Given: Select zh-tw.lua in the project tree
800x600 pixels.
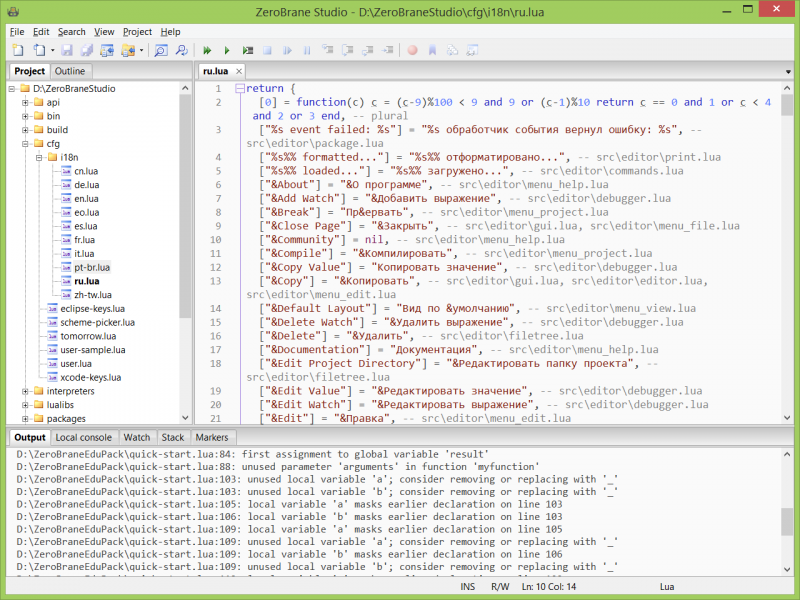Looking at the screenshot, I should [93, 295].
